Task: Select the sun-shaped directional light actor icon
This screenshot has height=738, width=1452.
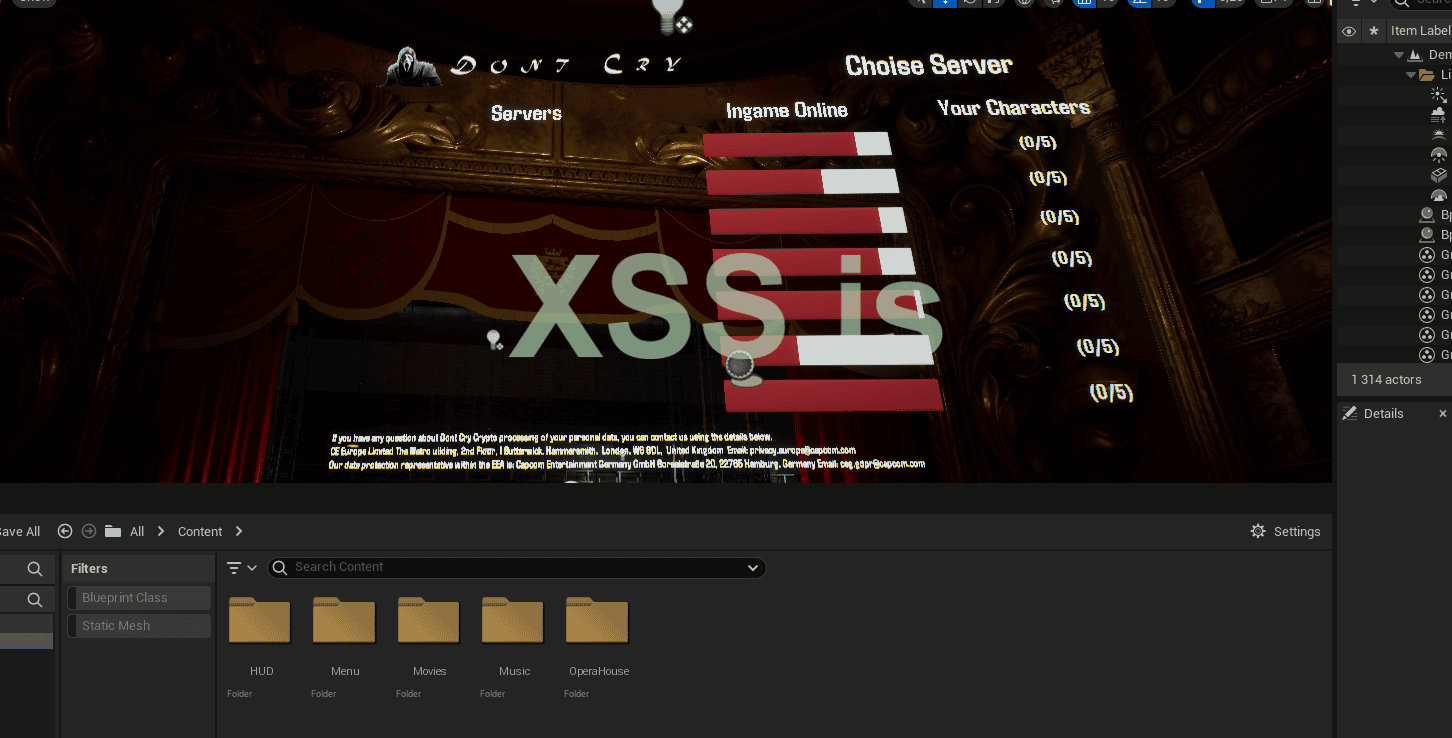Action: 1439,95
